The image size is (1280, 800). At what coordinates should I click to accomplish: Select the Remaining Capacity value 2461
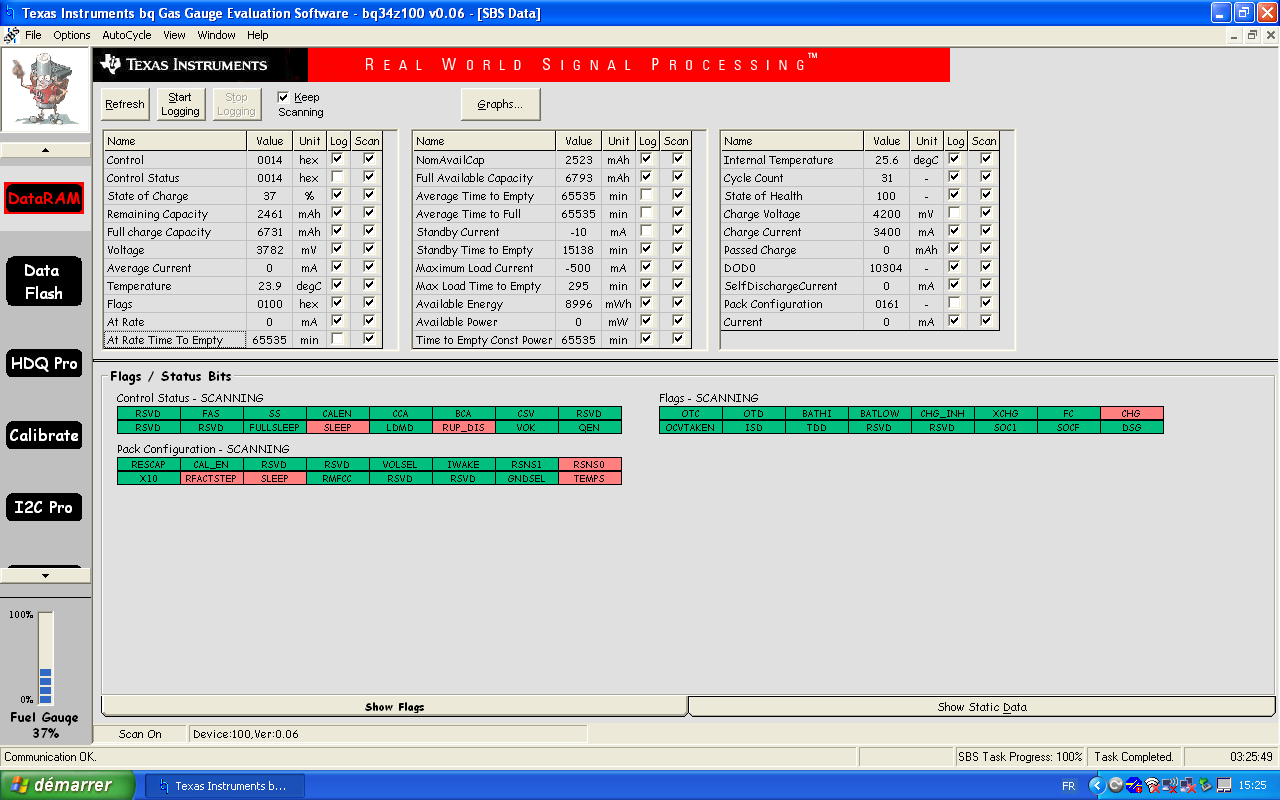click(270, 214)
